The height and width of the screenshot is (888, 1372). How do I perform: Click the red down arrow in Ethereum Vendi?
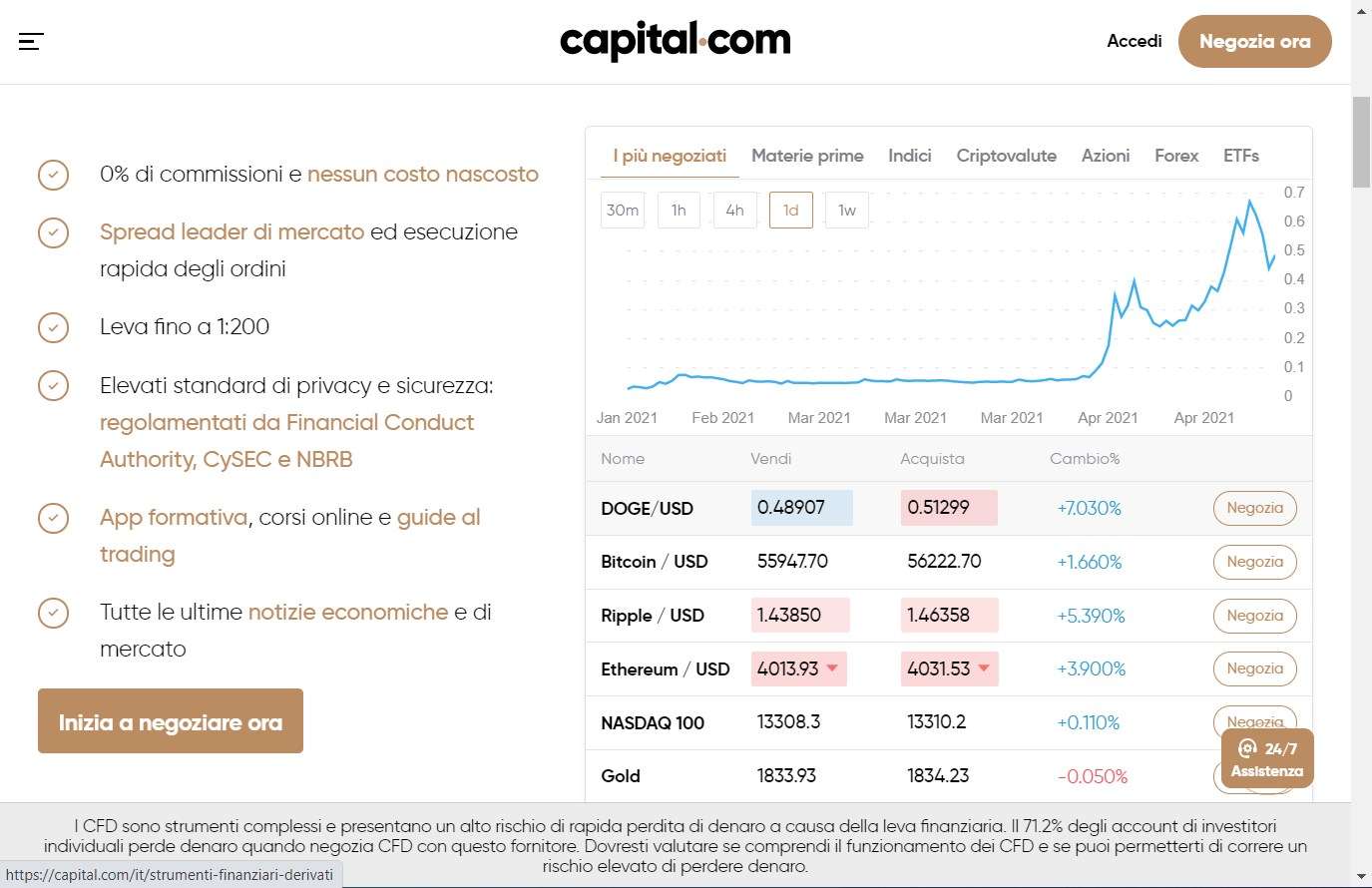click(x=832, y=668)
